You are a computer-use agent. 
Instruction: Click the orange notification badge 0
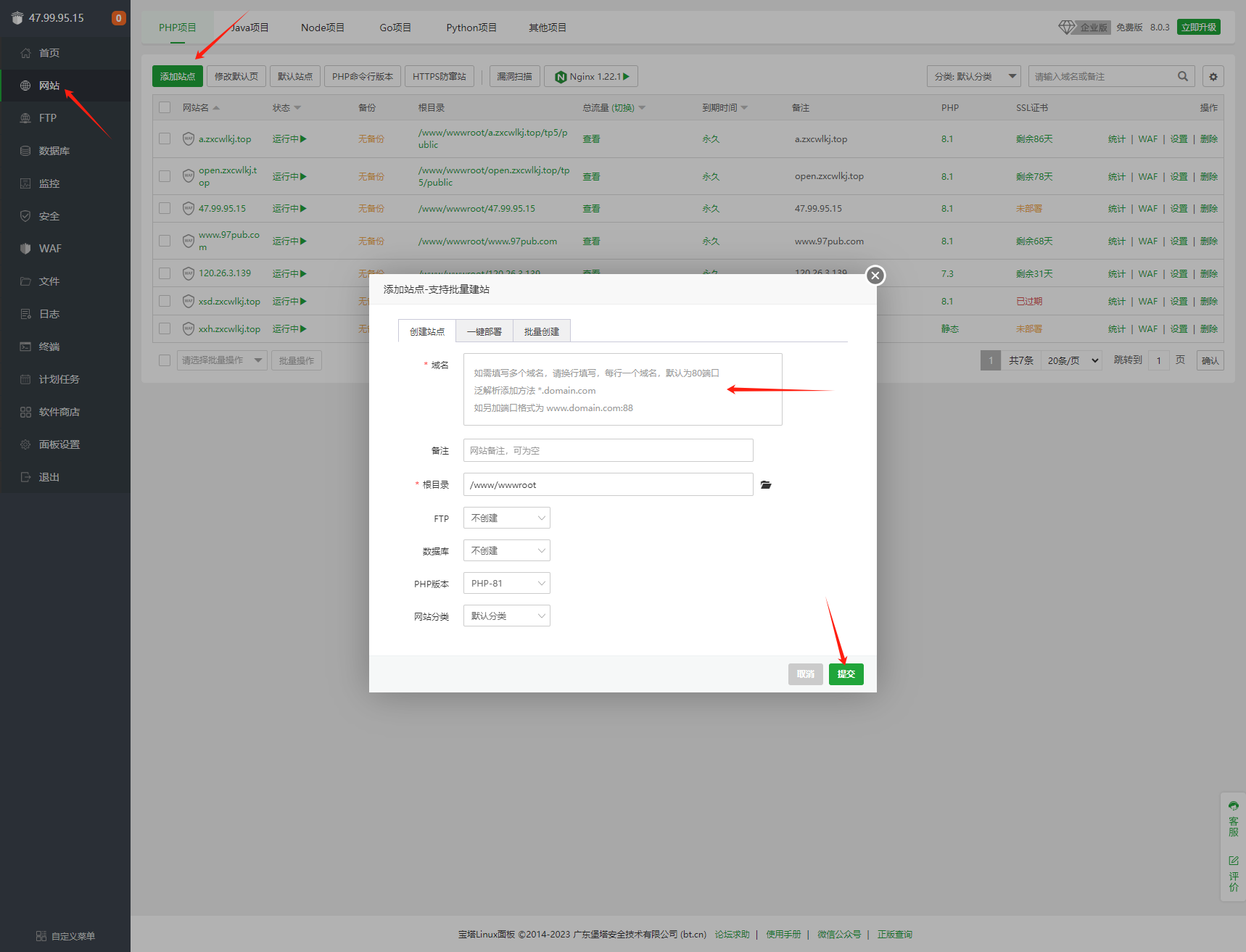click(118, 18)
